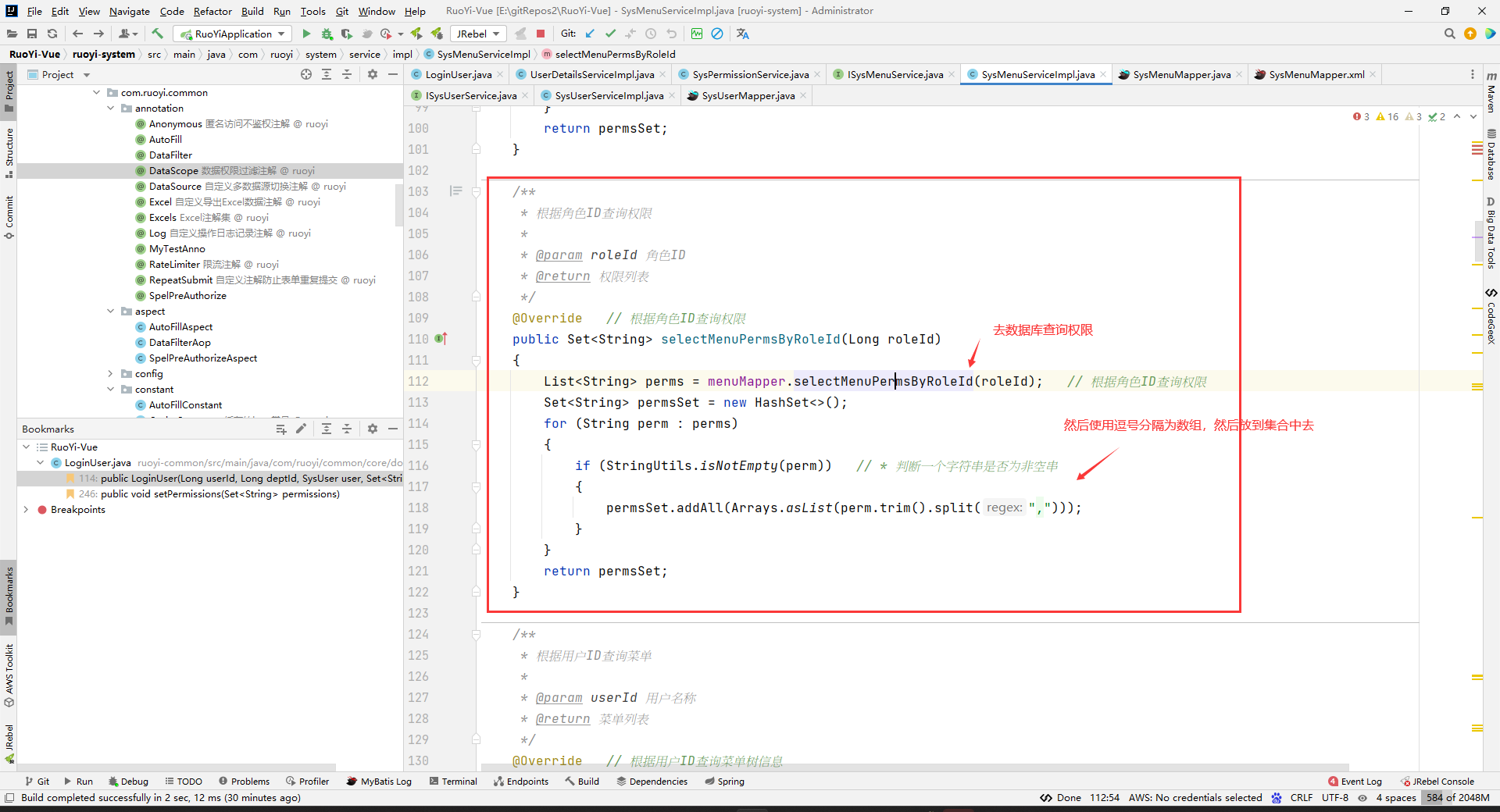Open the Refactor menu

pyautogui.click(x=212, y=11)
